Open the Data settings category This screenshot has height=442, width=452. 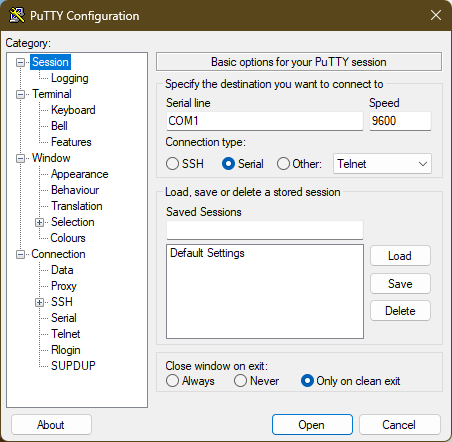coord(62,270)
